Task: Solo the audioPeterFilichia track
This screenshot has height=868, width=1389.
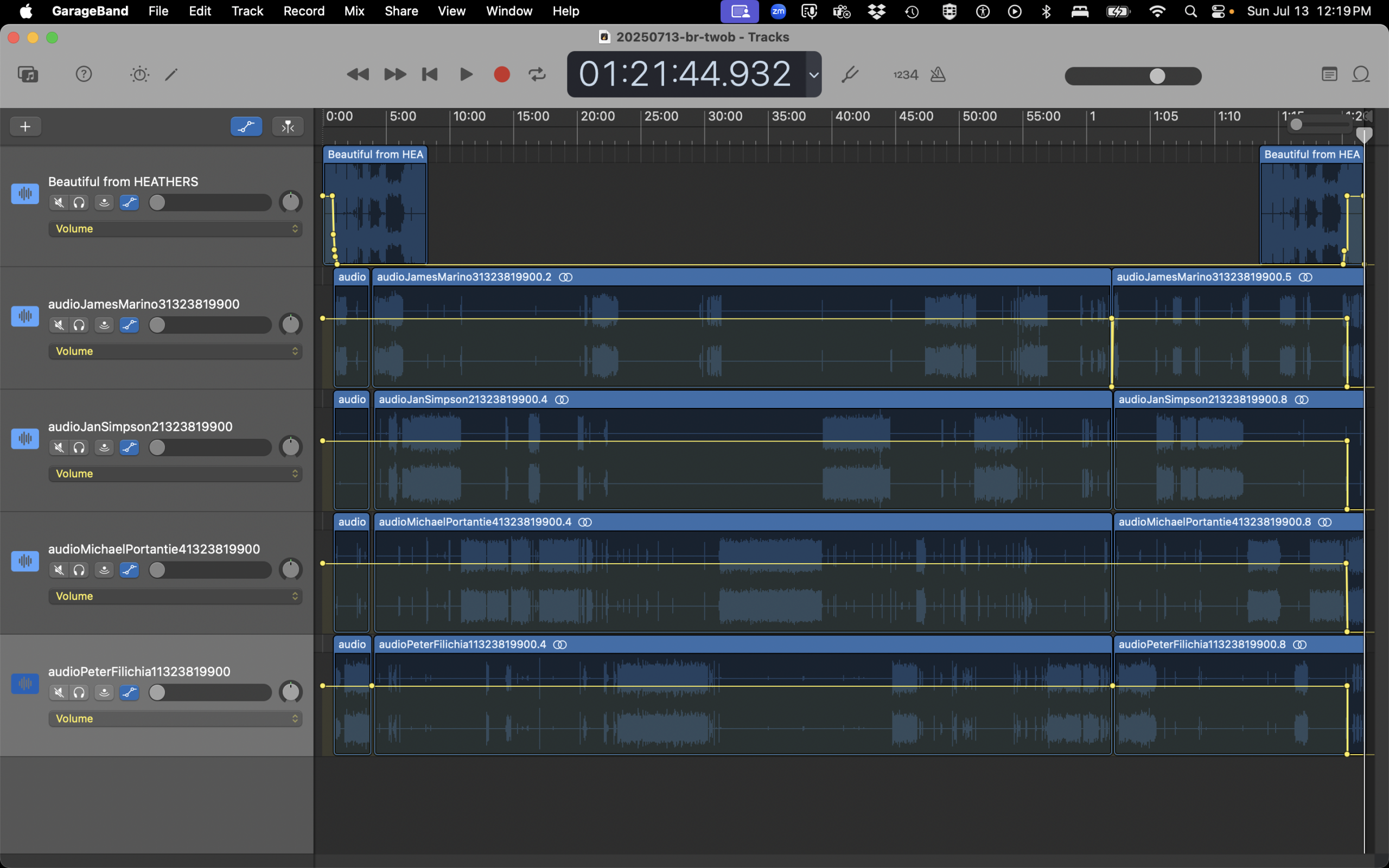Action: point(79,692)
